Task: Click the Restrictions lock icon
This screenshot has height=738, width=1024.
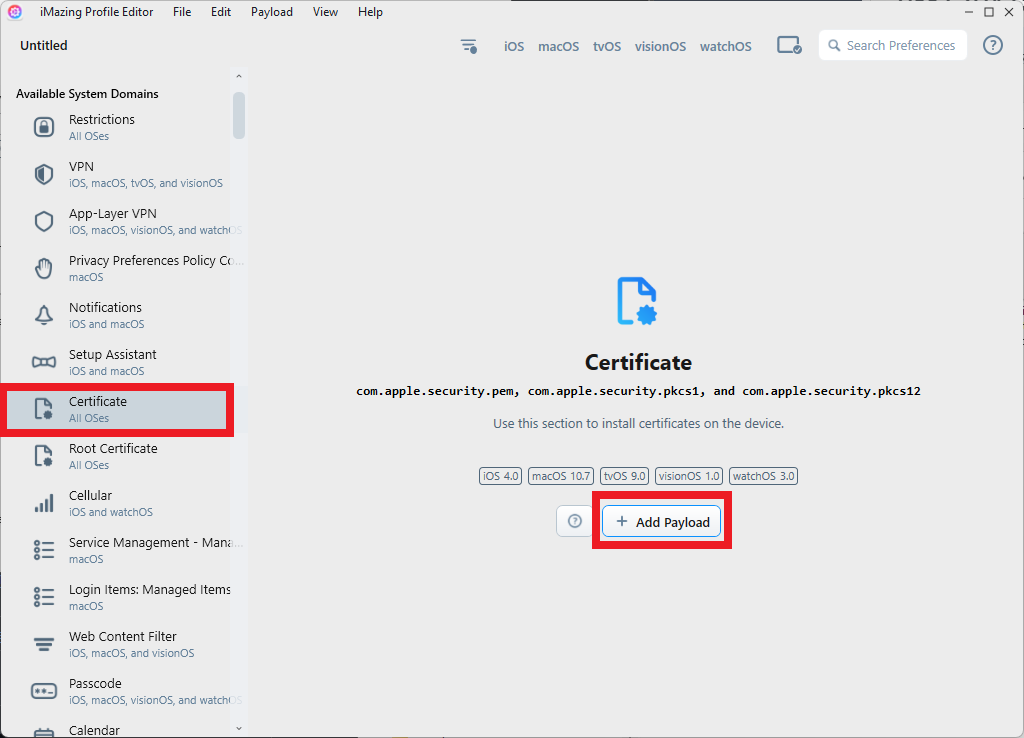Action: click(x=44, y=127)
